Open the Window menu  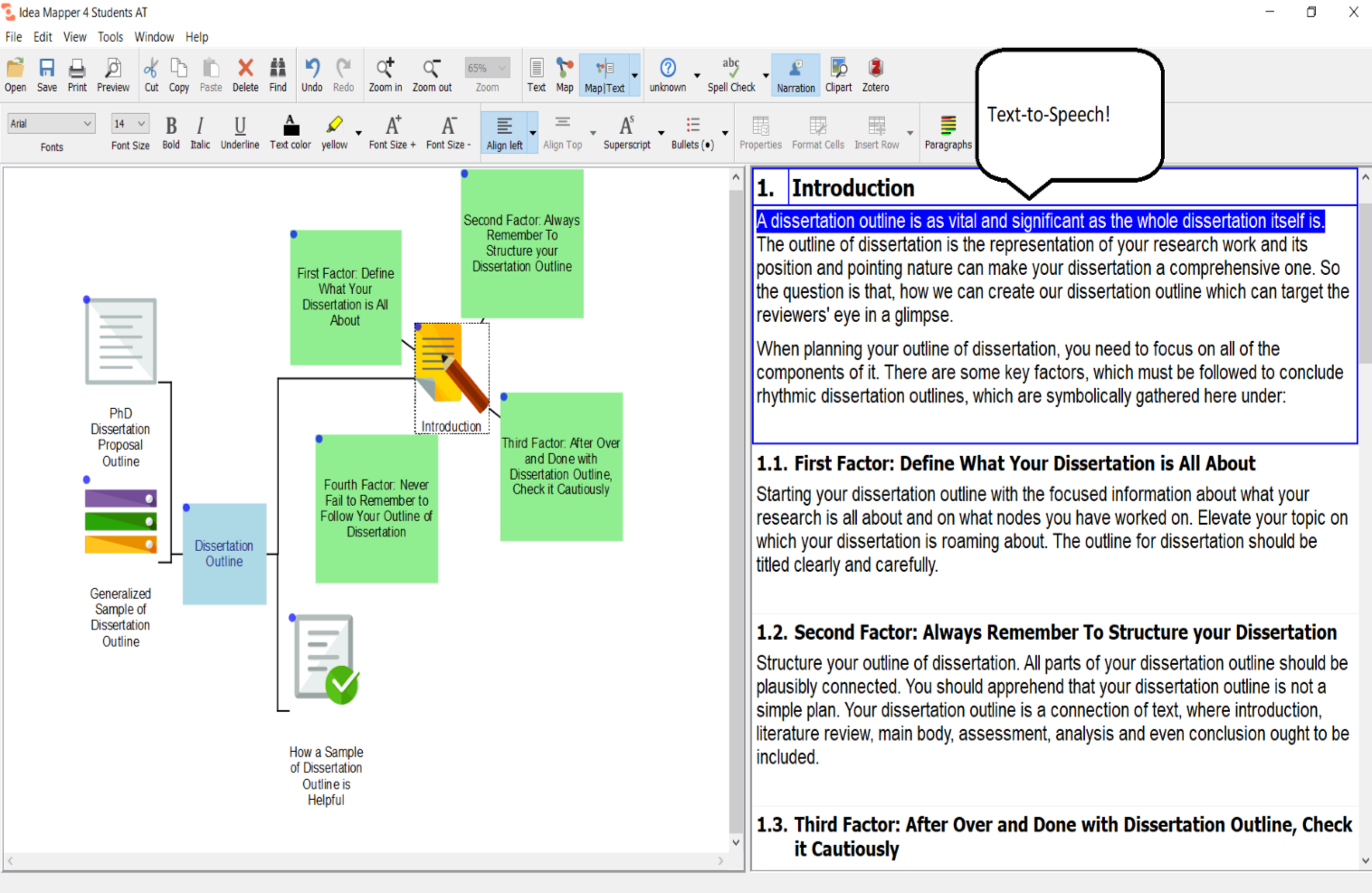pos(154,37)
